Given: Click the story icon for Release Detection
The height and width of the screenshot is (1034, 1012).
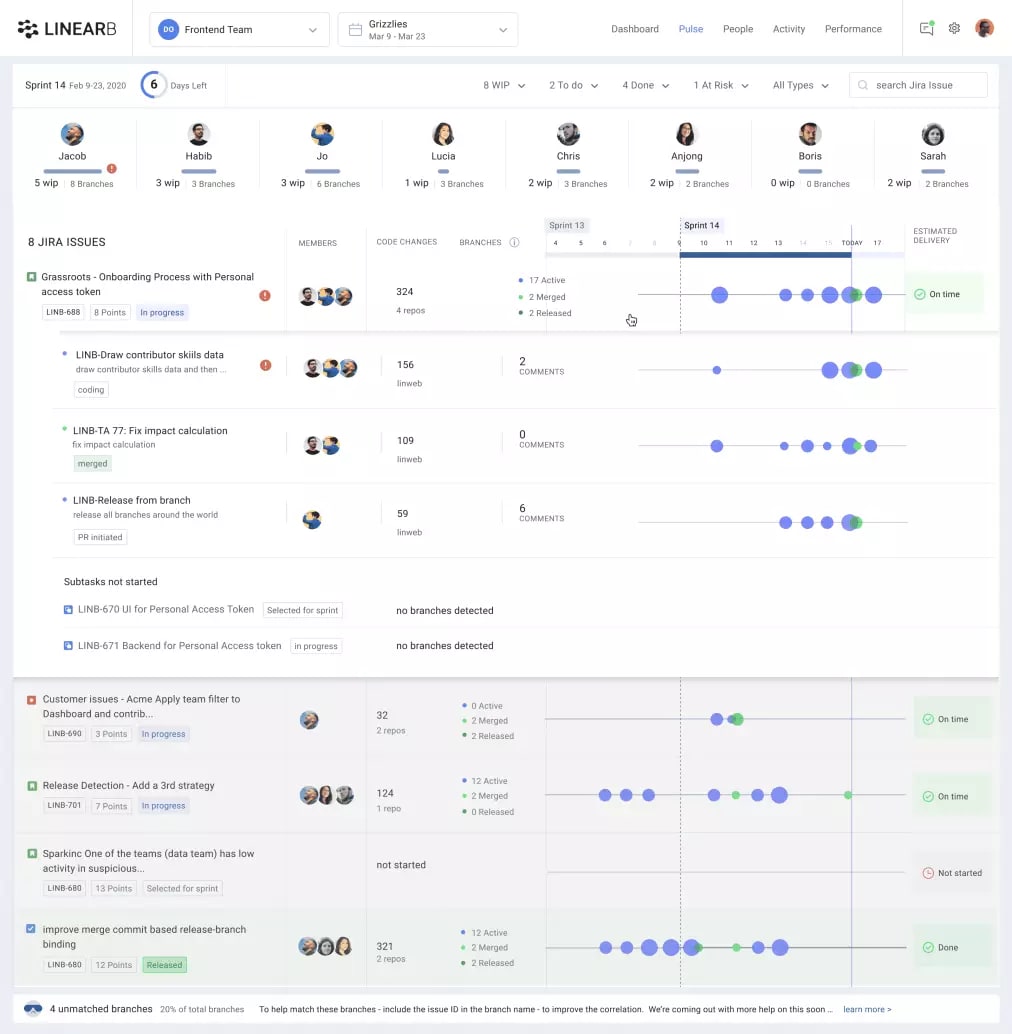Looking at the screenshot, I should (32, 786).
